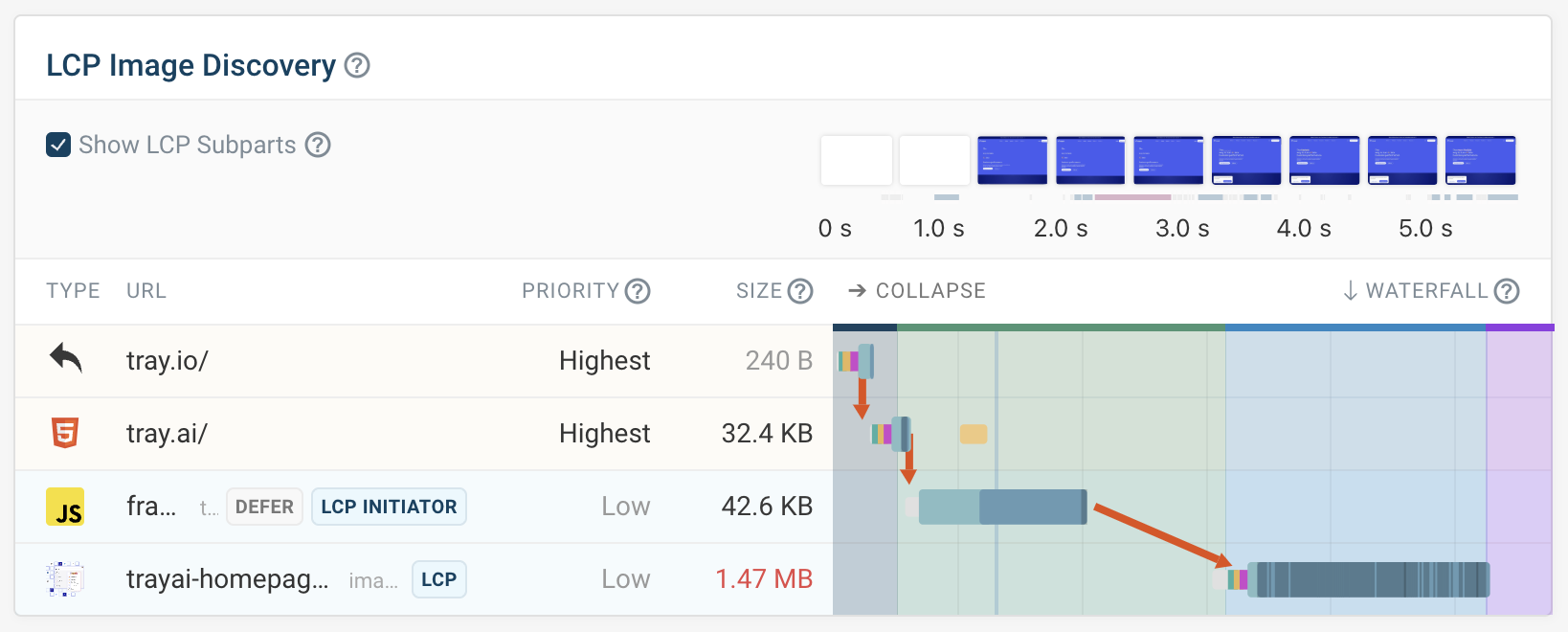Click help icon next to LCP Image Discovery
This screenshot has height=632, width=1568.
[x=357, y=66]
